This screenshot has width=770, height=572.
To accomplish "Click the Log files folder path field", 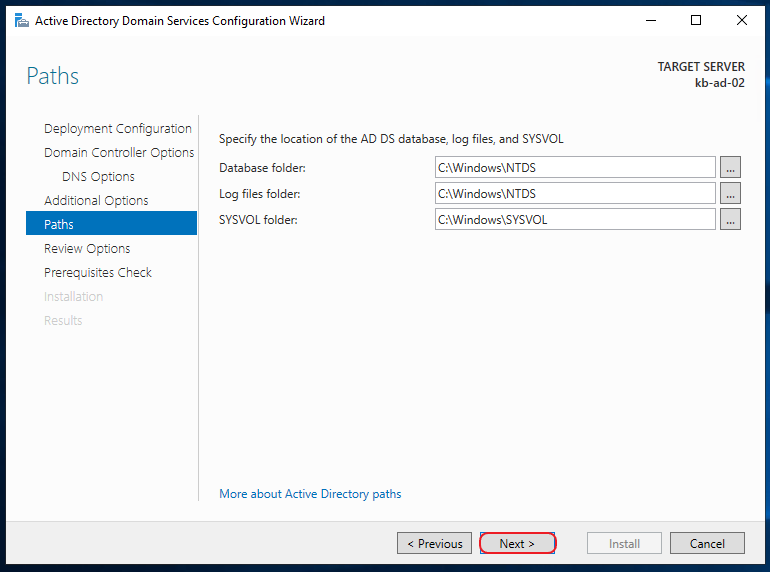I will [x=575, y=193].
